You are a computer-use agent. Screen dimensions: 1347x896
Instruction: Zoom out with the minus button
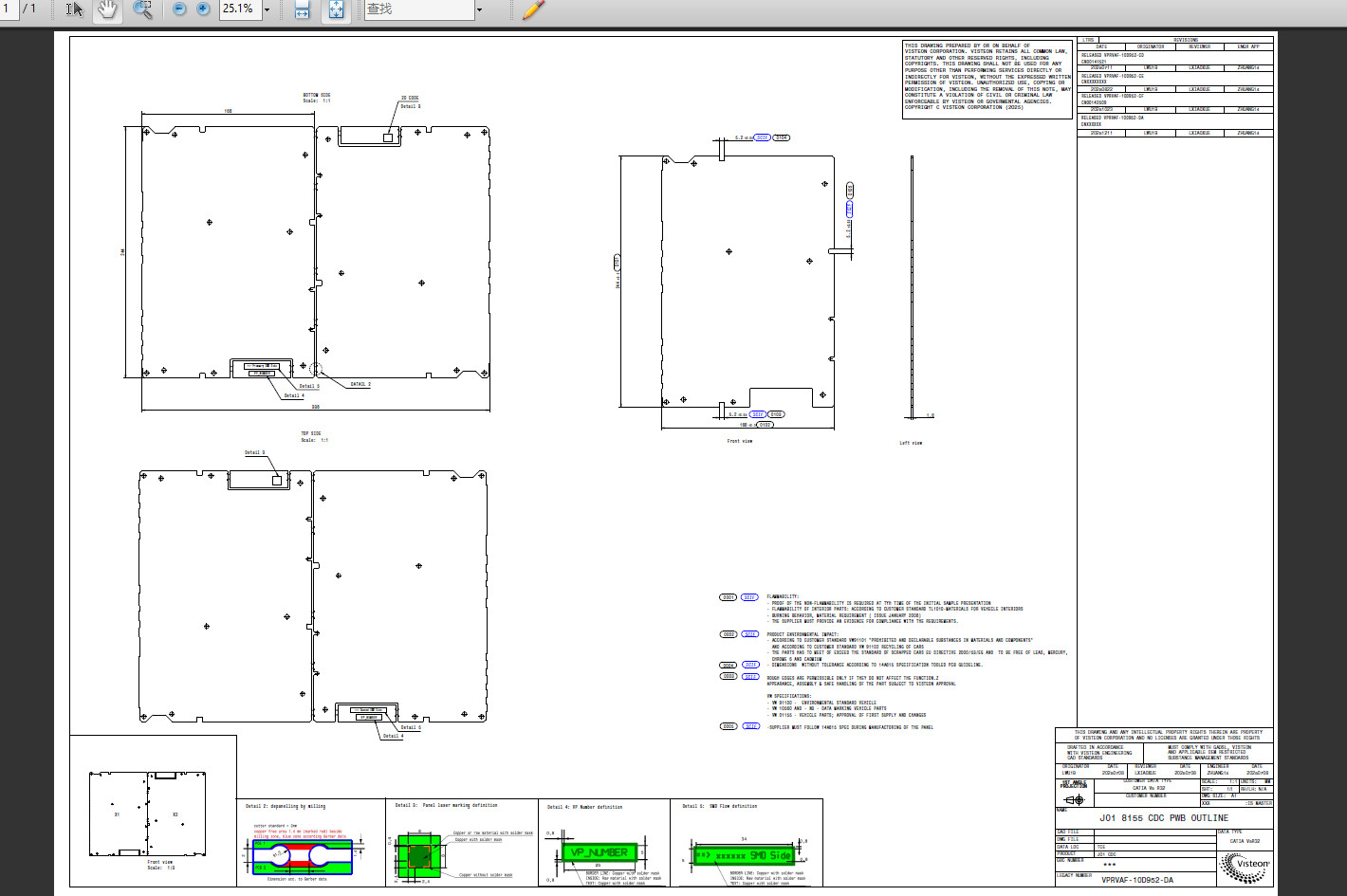click(x=179, y=9)
